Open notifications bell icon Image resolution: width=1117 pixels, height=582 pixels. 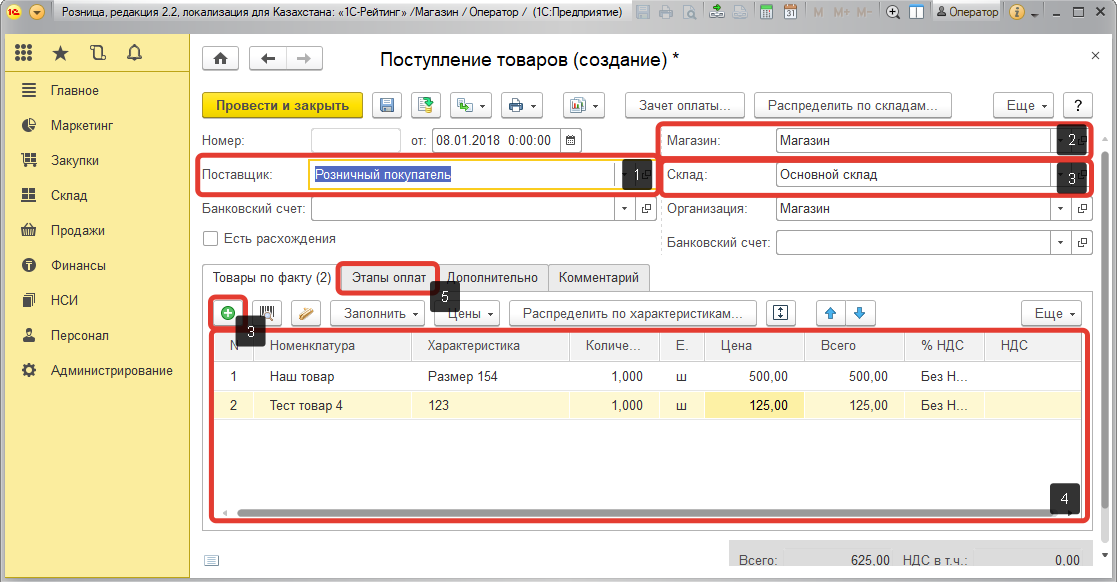tap(134, 53)
